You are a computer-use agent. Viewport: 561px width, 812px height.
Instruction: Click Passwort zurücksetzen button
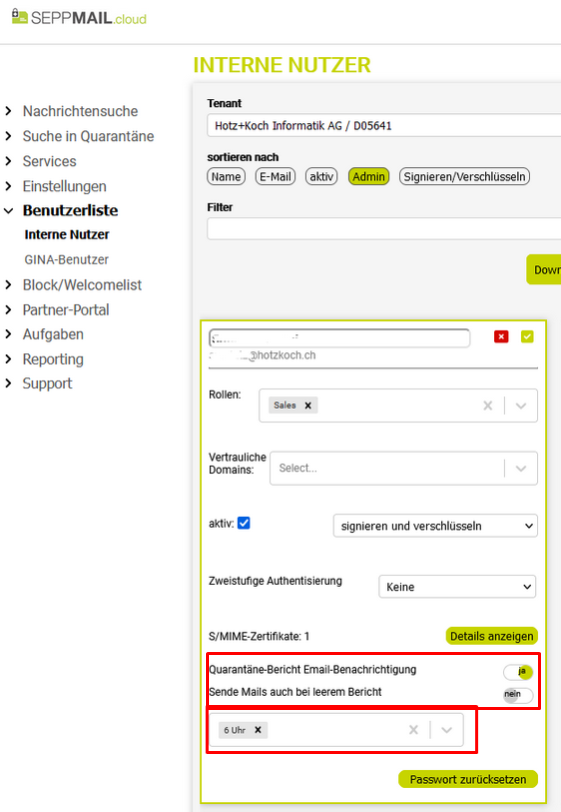pos(468,779)
